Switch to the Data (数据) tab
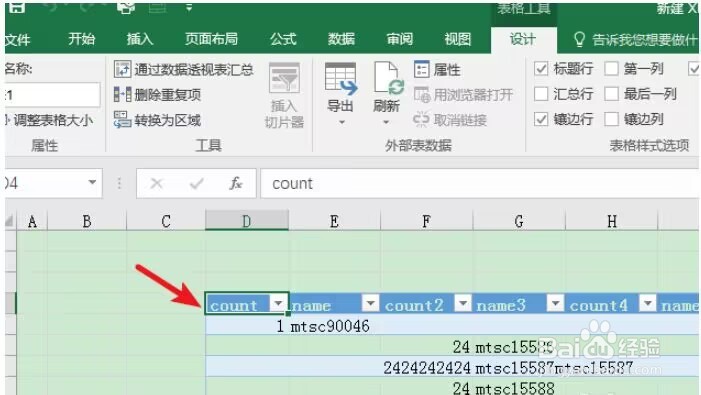 pyautogui.click(x=341, y=39)
